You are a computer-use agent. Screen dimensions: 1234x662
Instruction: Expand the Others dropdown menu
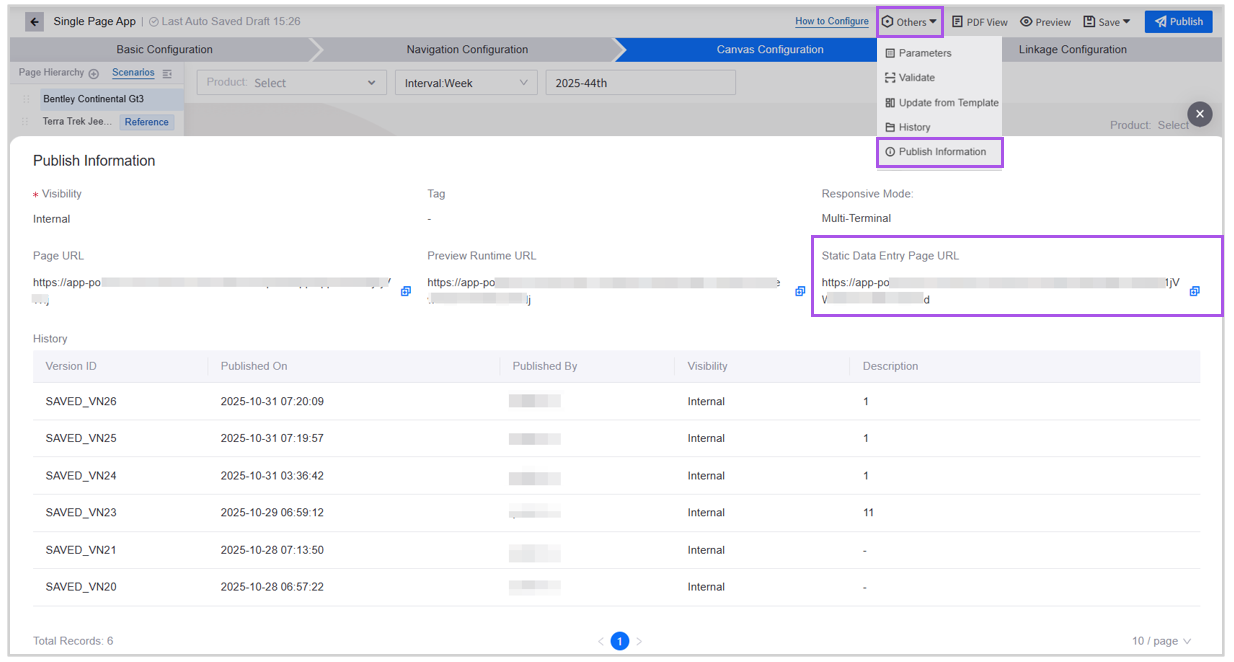[910, 22]
